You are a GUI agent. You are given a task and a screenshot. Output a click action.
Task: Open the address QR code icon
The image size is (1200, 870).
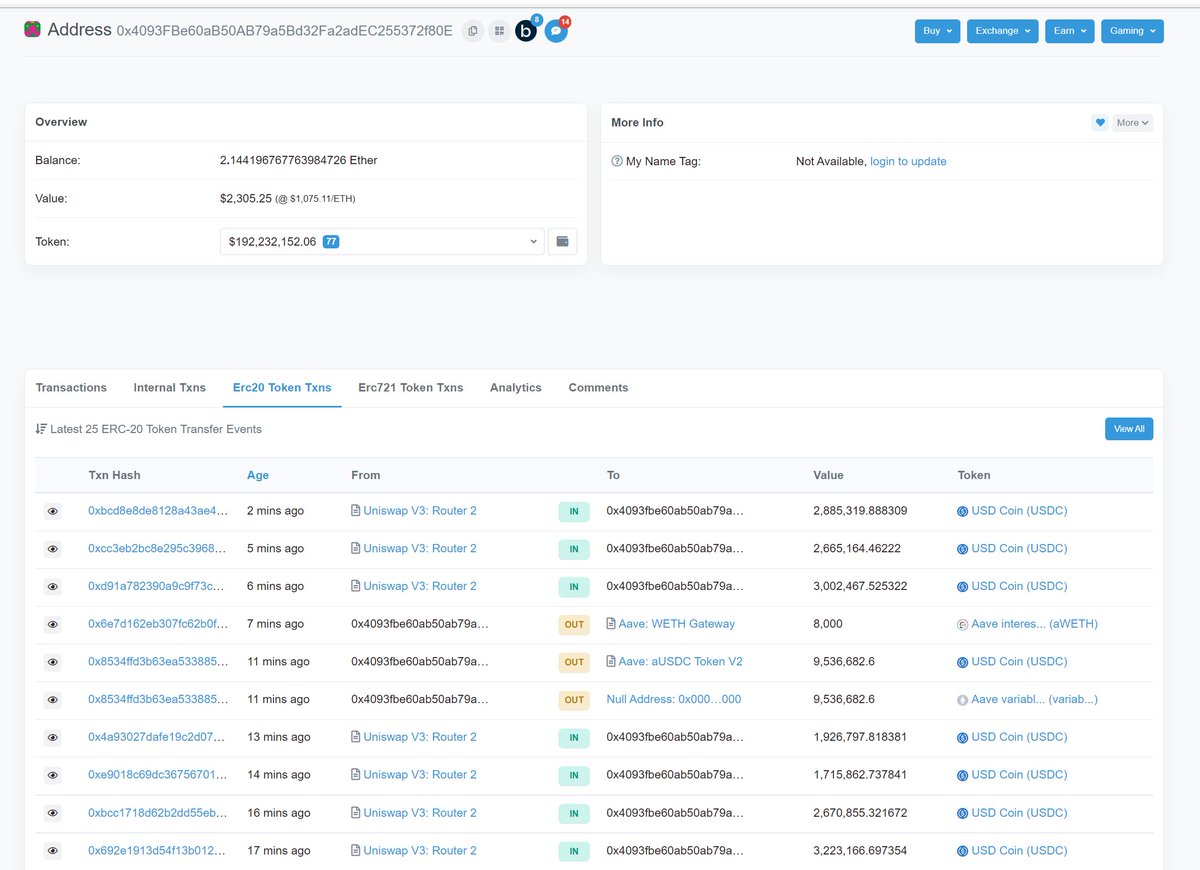[500, 31]
